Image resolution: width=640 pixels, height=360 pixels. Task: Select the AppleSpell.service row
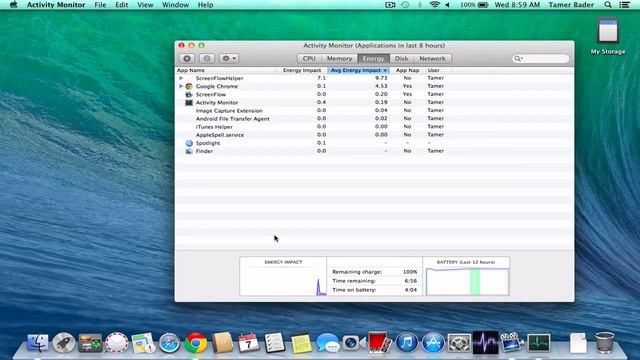pyautogui.click(x=374, y=135)
